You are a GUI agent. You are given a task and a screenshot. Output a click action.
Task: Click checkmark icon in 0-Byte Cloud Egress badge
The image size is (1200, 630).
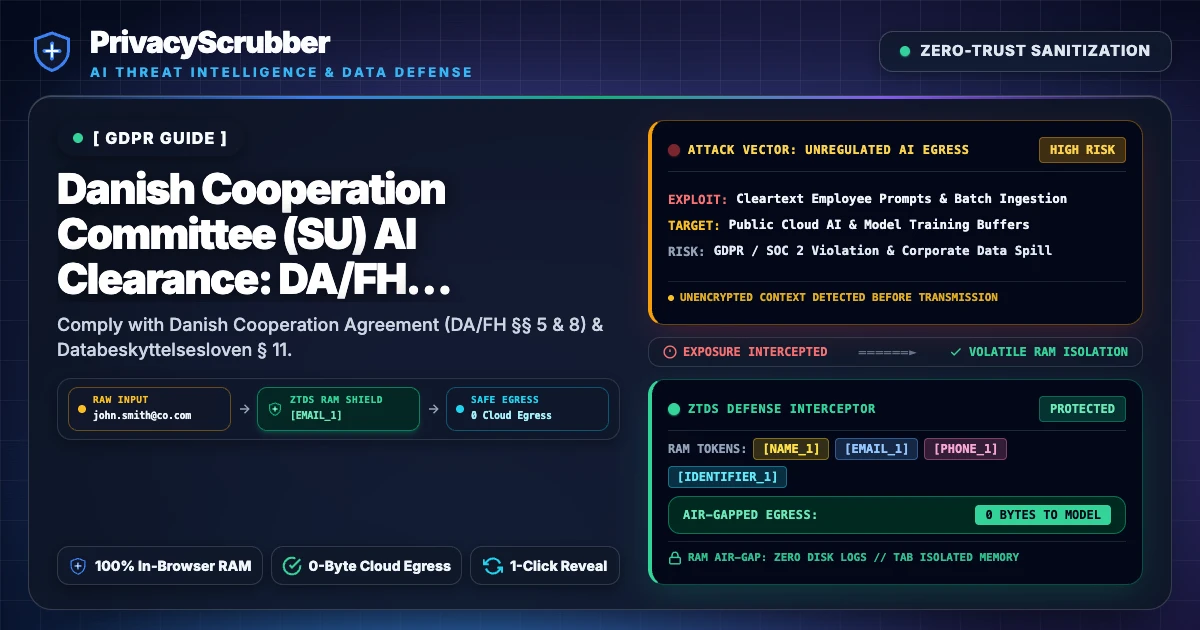292,566
